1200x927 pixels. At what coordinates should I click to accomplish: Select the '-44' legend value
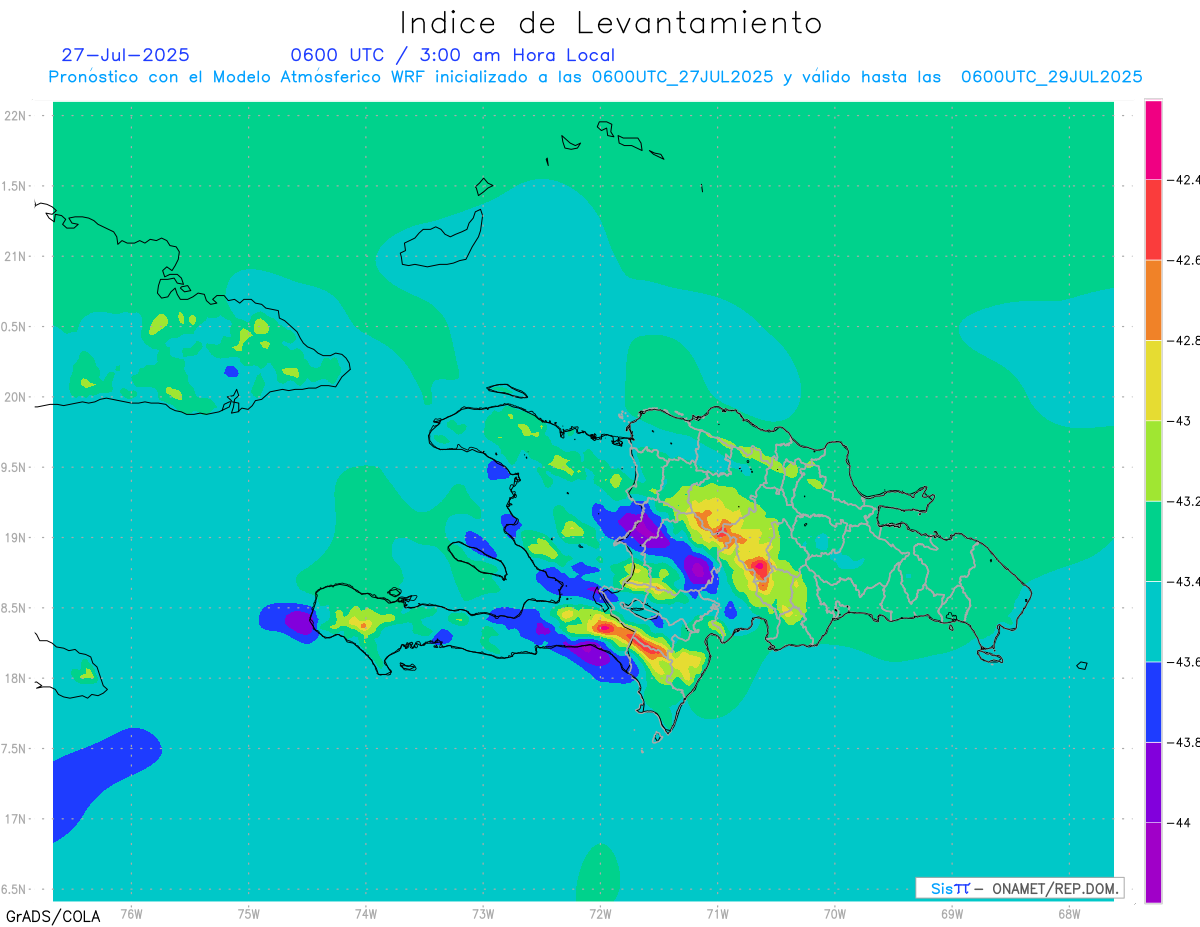point(1179,822)
